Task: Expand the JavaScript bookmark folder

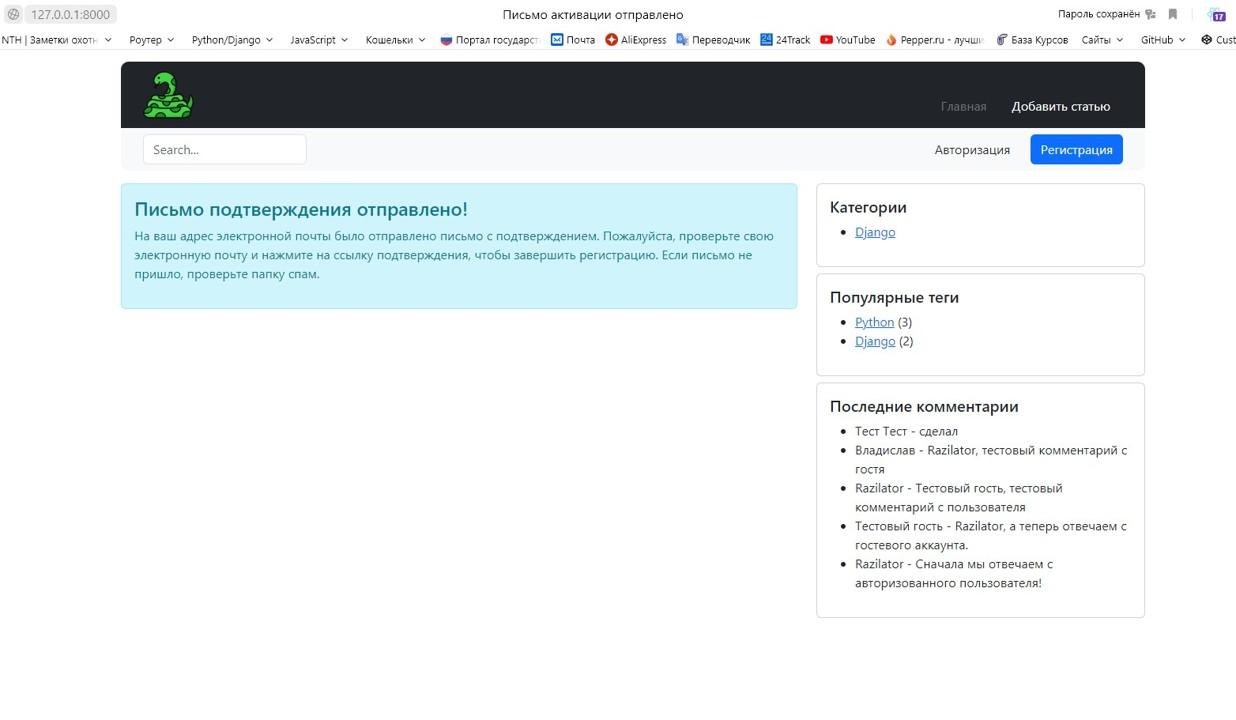Action: [319, 40]
